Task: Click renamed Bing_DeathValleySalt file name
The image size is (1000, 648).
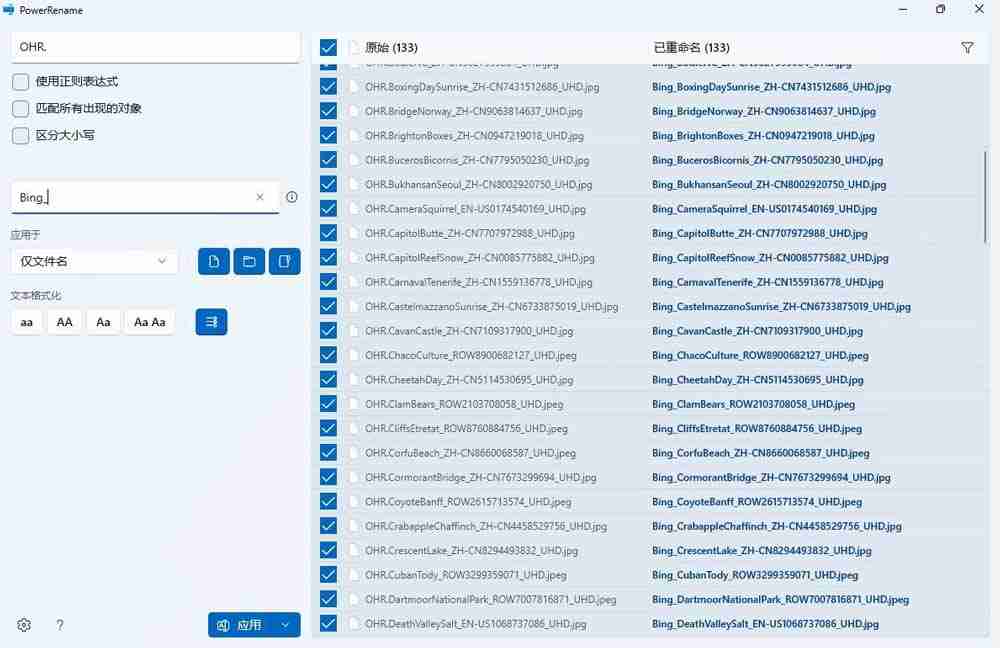Action: coord(765,624)
